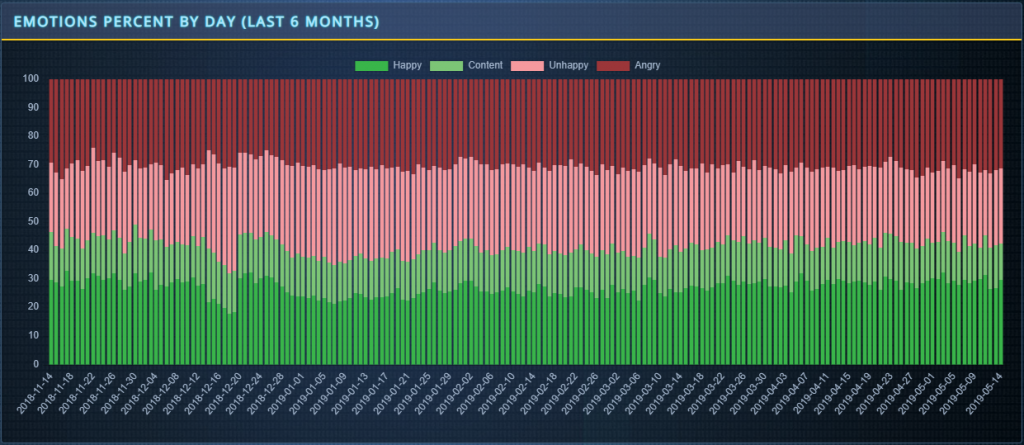This screenshot has height=445, width=1024.
Task: Click the 0 label on the y-axis
Action: tap(36, 364)
